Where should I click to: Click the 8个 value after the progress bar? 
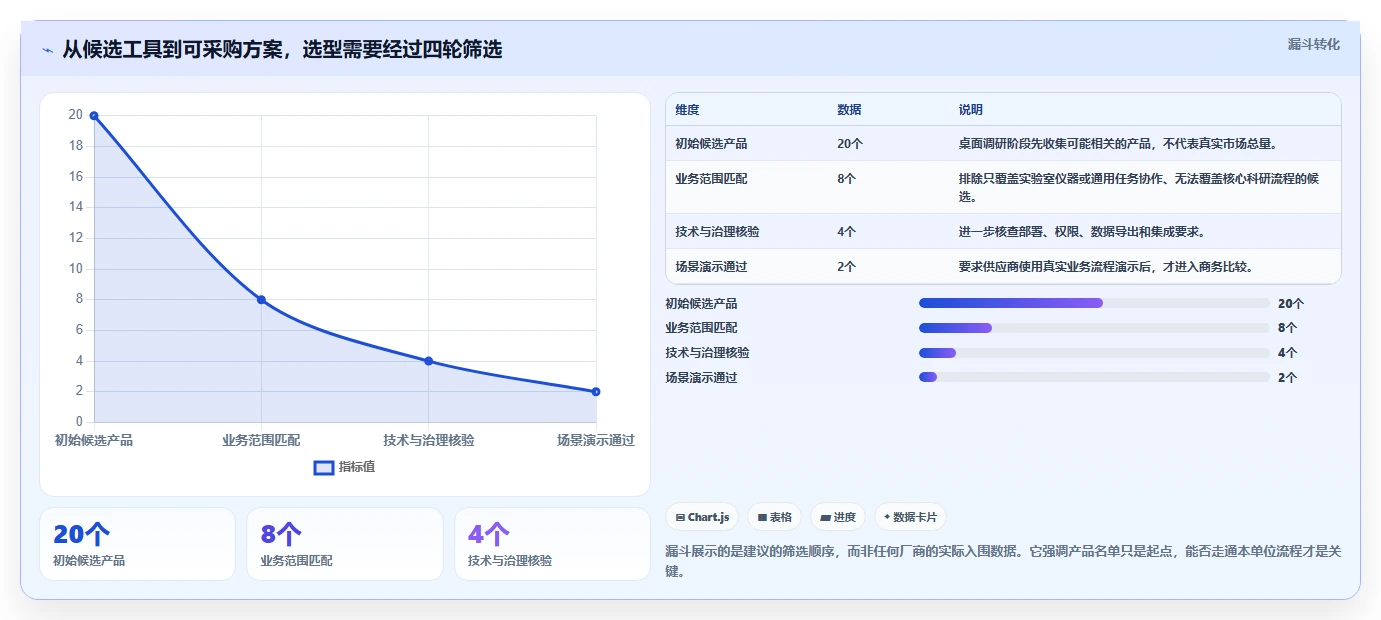click(1288, 328)
